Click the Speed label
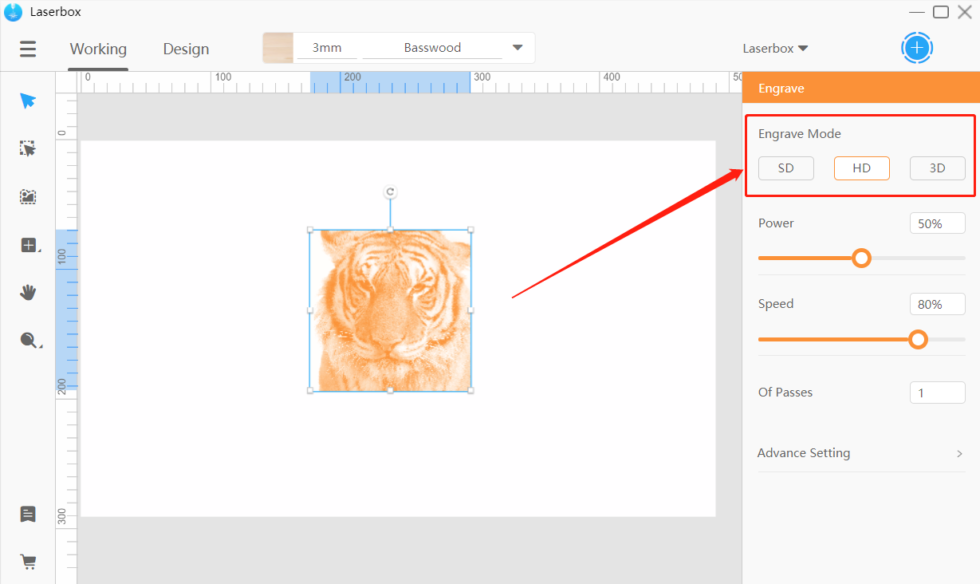 tap(776, 304)
